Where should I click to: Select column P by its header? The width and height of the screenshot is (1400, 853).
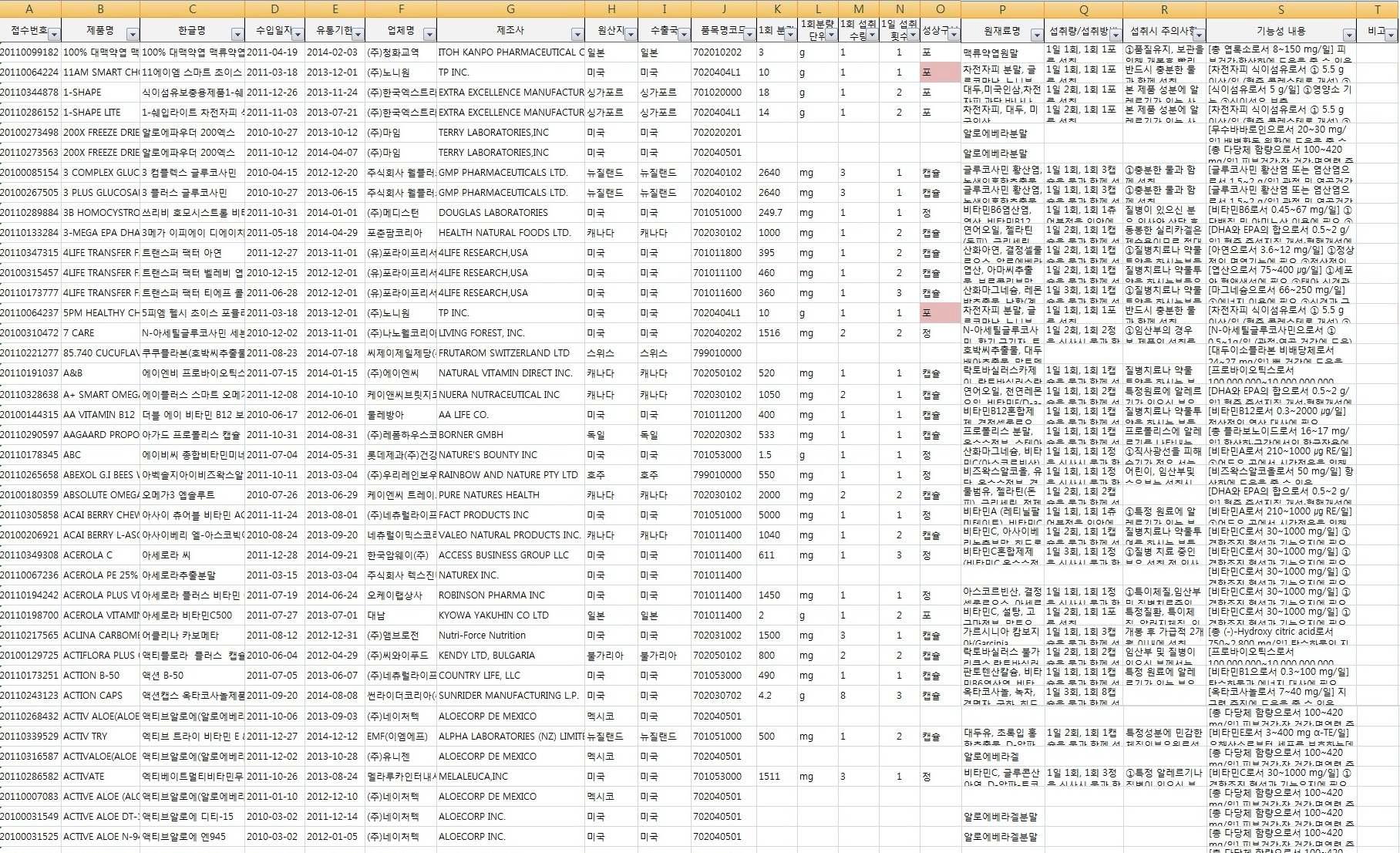click(x=1002, y=9)
